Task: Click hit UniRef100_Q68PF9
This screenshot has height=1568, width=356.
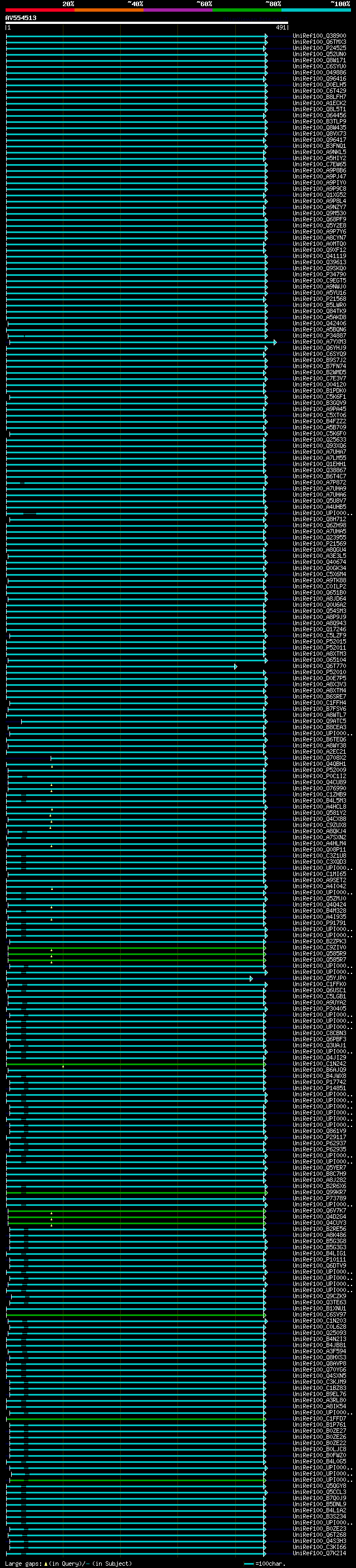Action: (x=319, y=219)
